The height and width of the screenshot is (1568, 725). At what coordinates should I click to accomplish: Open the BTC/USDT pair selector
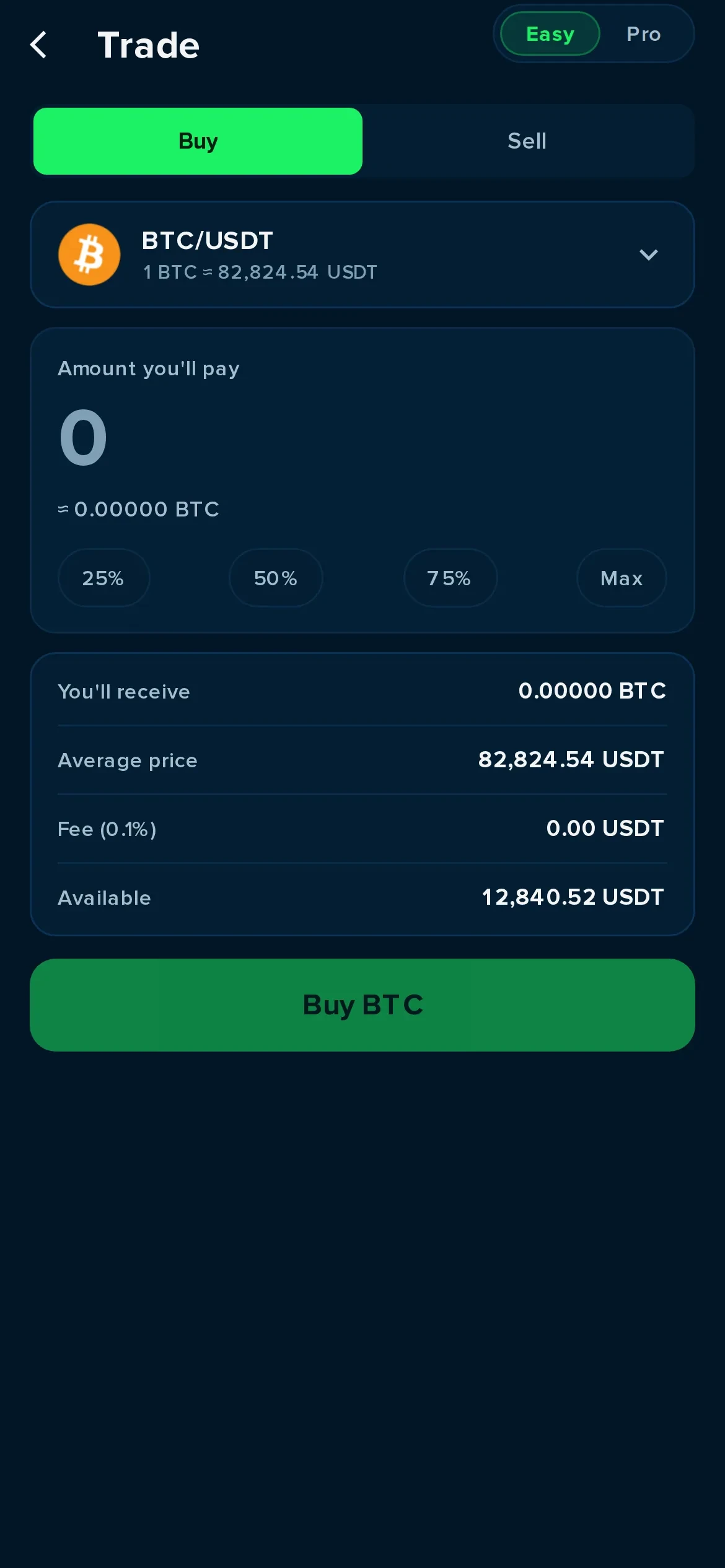click(362, 255)
